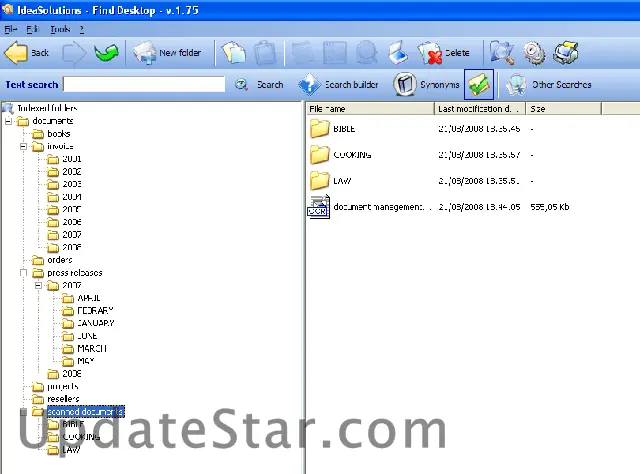The image size is (640, 474).
Task: Select the 2006 invoice folder
Action: (x=72, y=222)
